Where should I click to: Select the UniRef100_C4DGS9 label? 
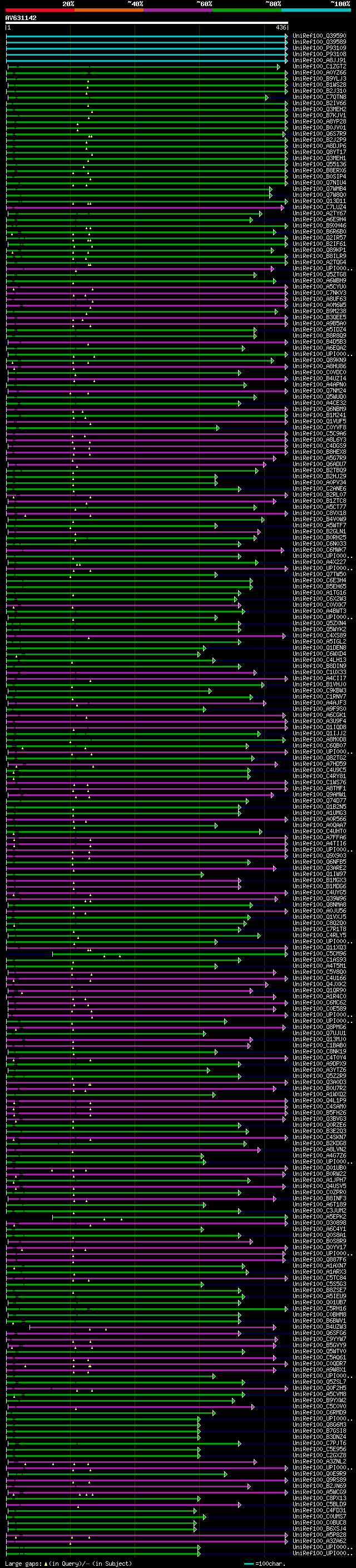point(319,446)
